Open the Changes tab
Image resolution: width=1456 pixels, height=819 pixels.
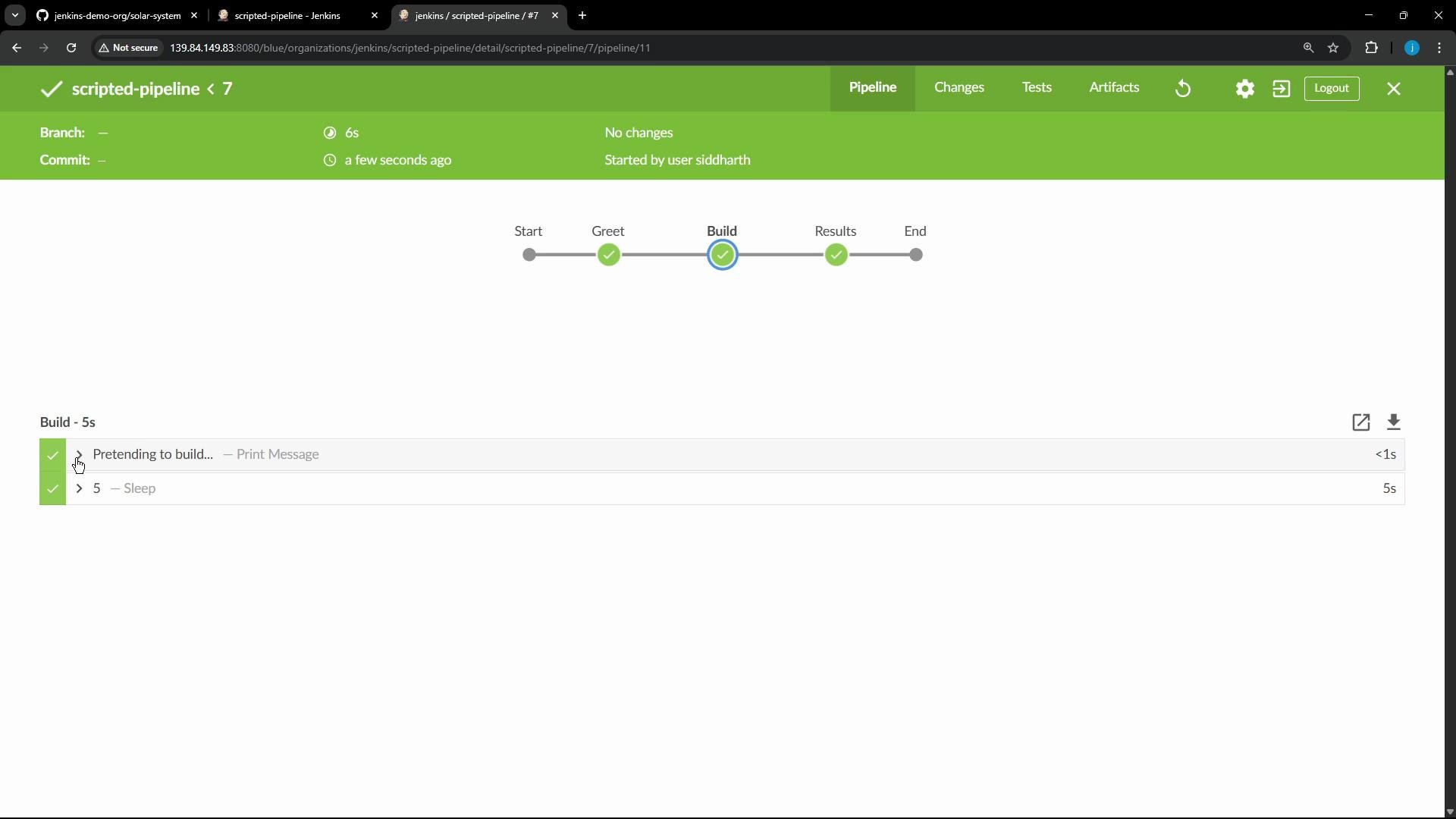pos(959,88)
